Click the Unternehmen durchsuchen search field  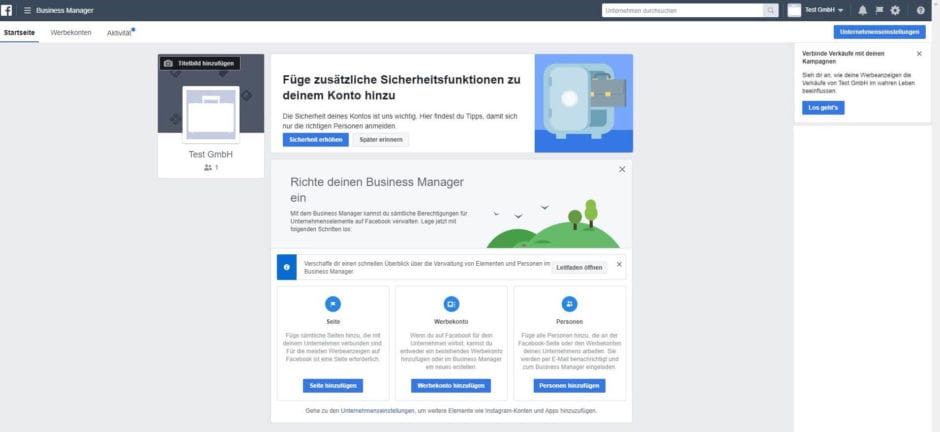tap(682, 10)
